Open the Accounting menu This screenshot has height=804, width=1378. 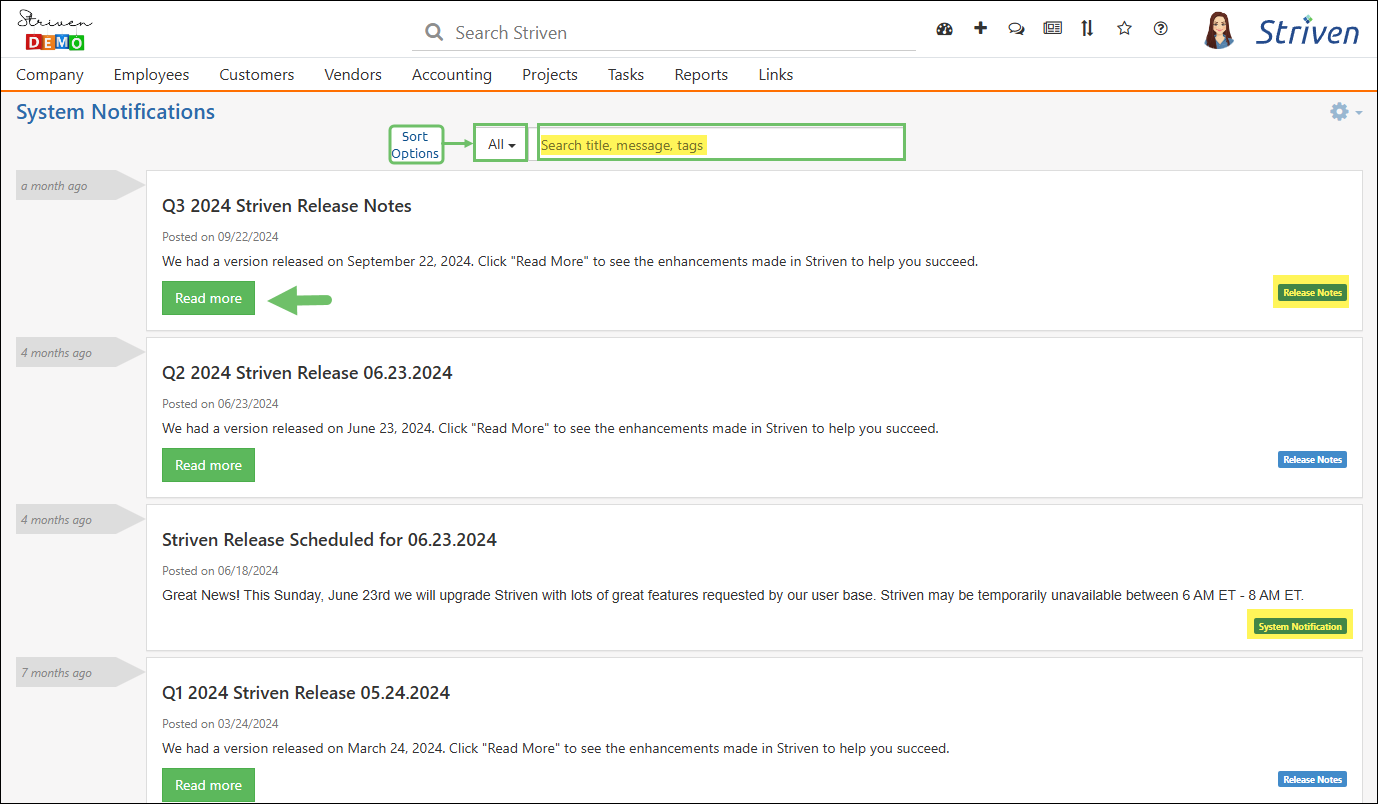tap(452, 74)
